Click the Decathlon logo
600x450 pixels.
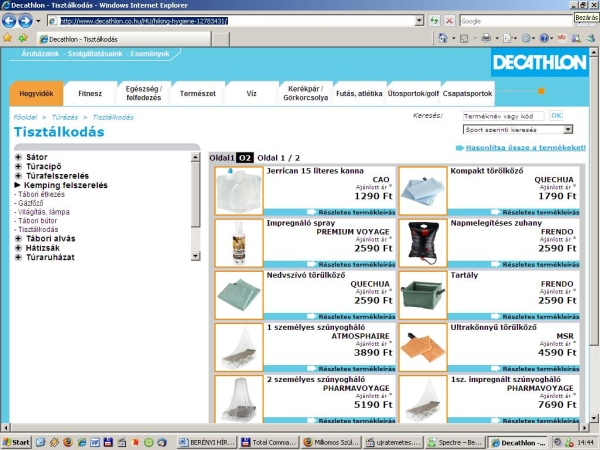click(x=540, y=62)
